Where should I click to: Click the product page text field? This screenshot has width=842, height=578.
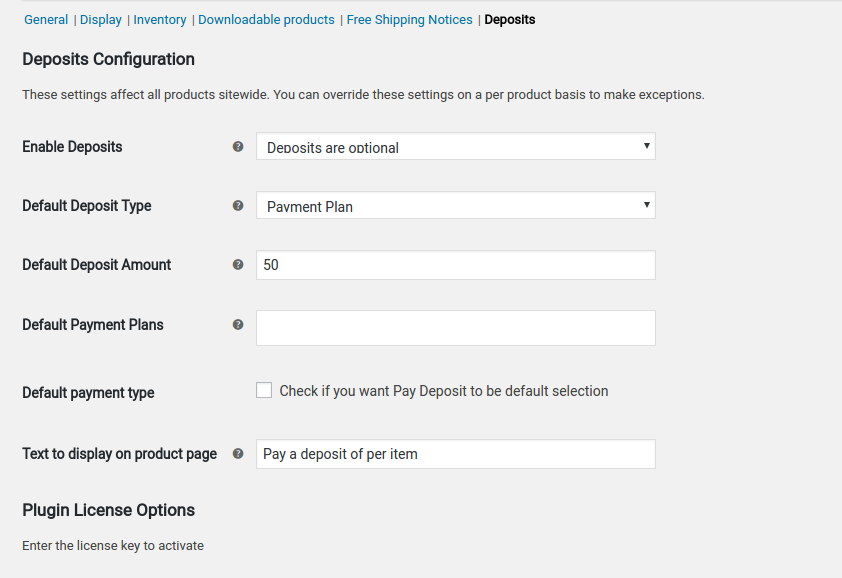click(455, 454)
